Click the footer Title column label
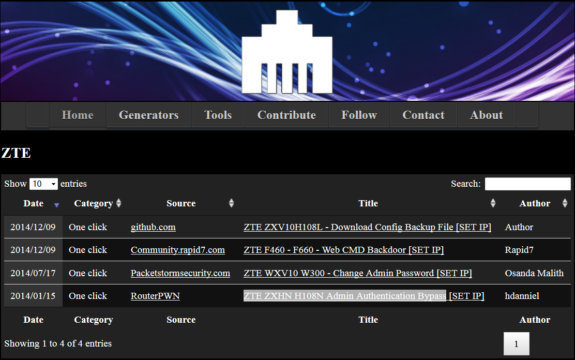Viewport: 575px width, 360px height. [368, 320]
